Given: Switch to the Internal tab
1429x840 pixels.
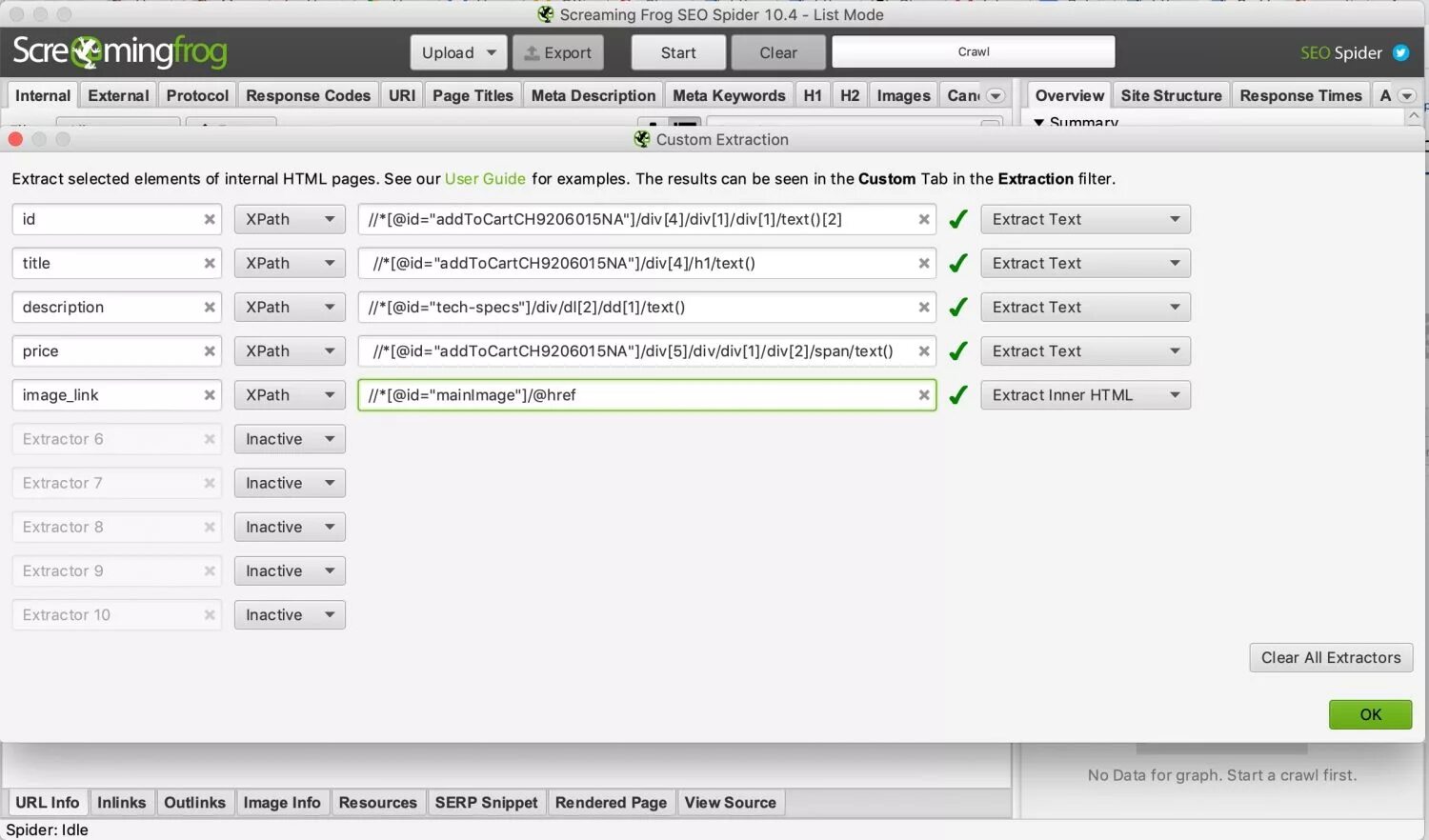Looking at the screenshot, I should (43, 95).
